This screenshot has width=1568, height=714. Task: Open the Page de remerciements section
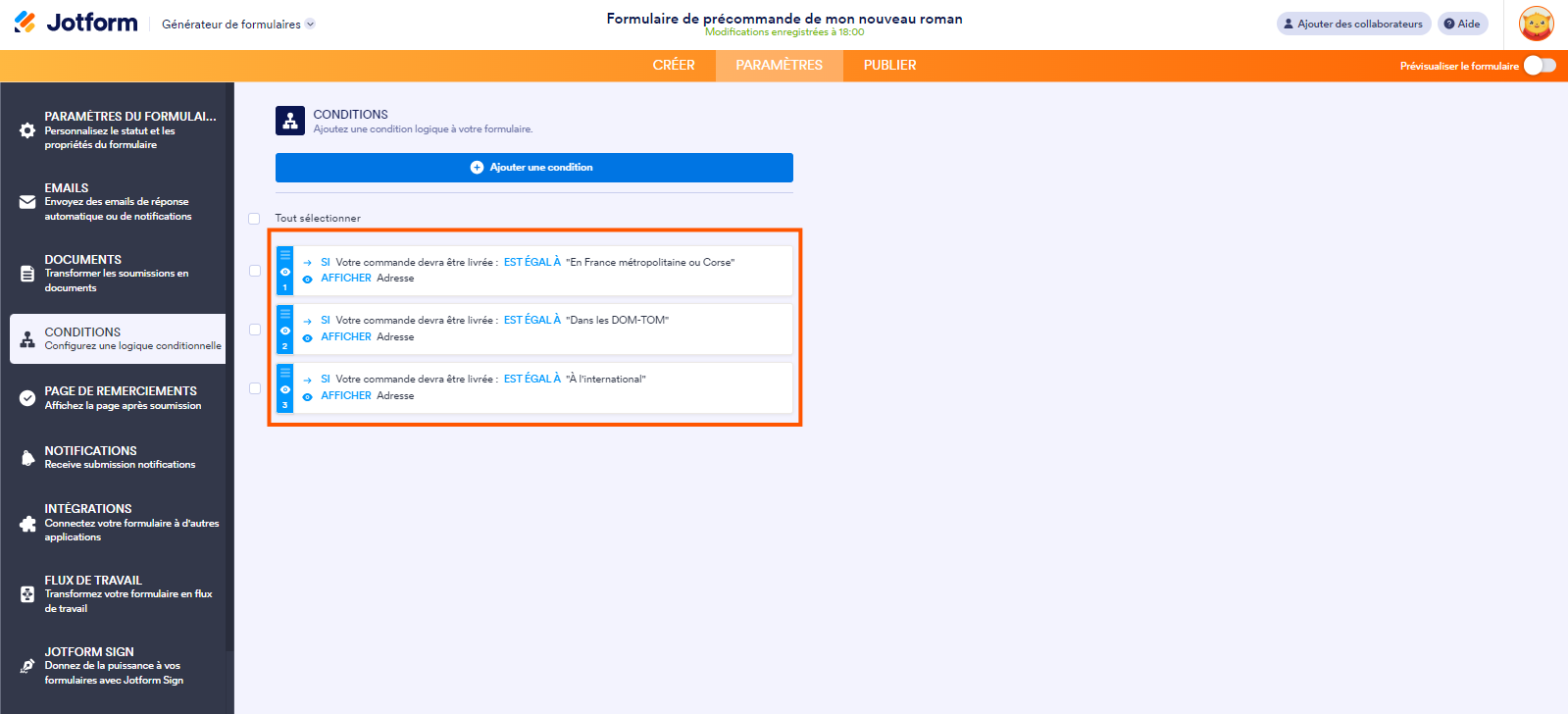[118, 398]
